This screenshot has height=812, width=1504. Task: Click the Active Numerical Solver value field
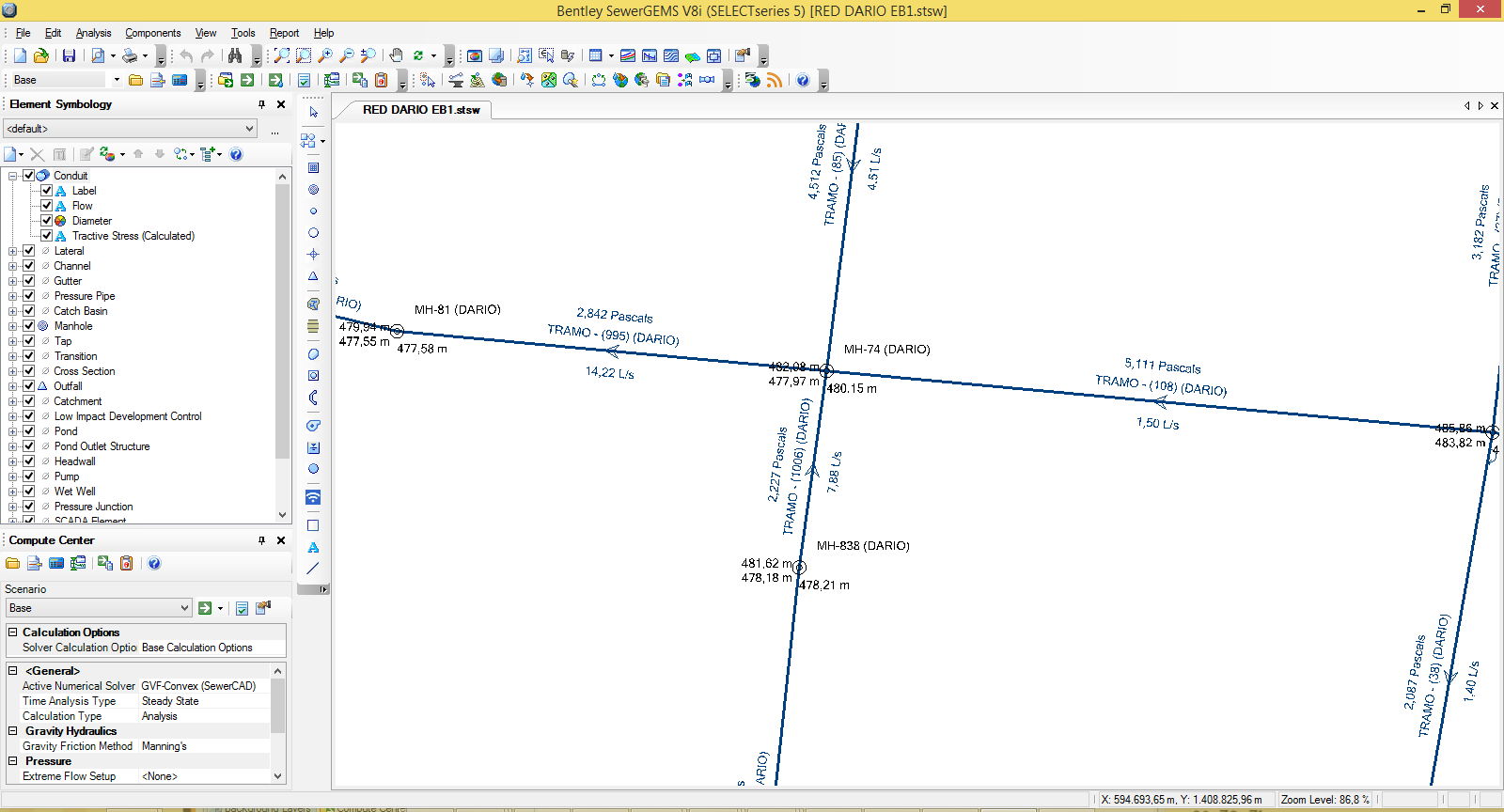[205, 686]
